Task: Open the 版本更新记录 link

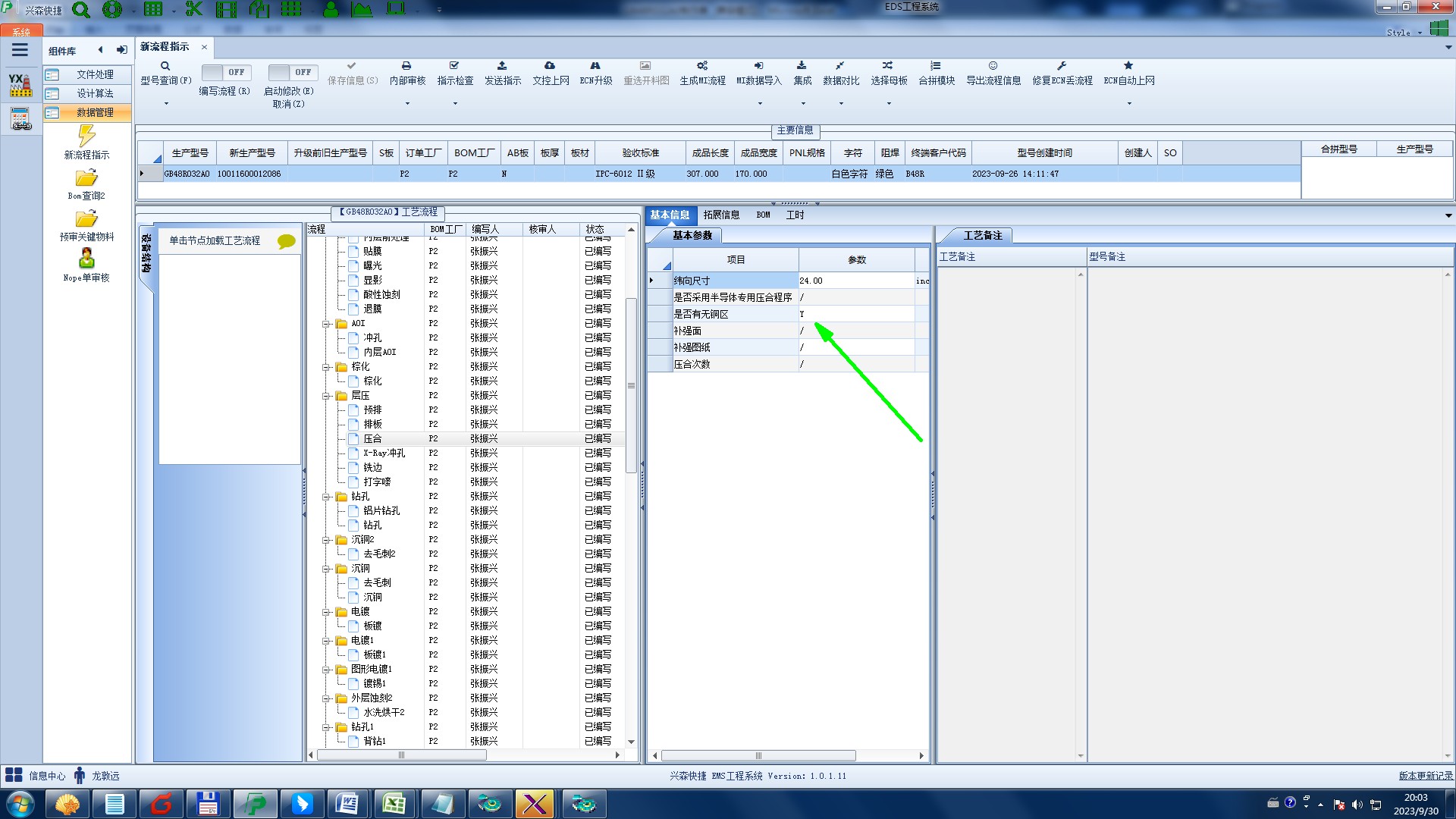Action: [1425, 776]
